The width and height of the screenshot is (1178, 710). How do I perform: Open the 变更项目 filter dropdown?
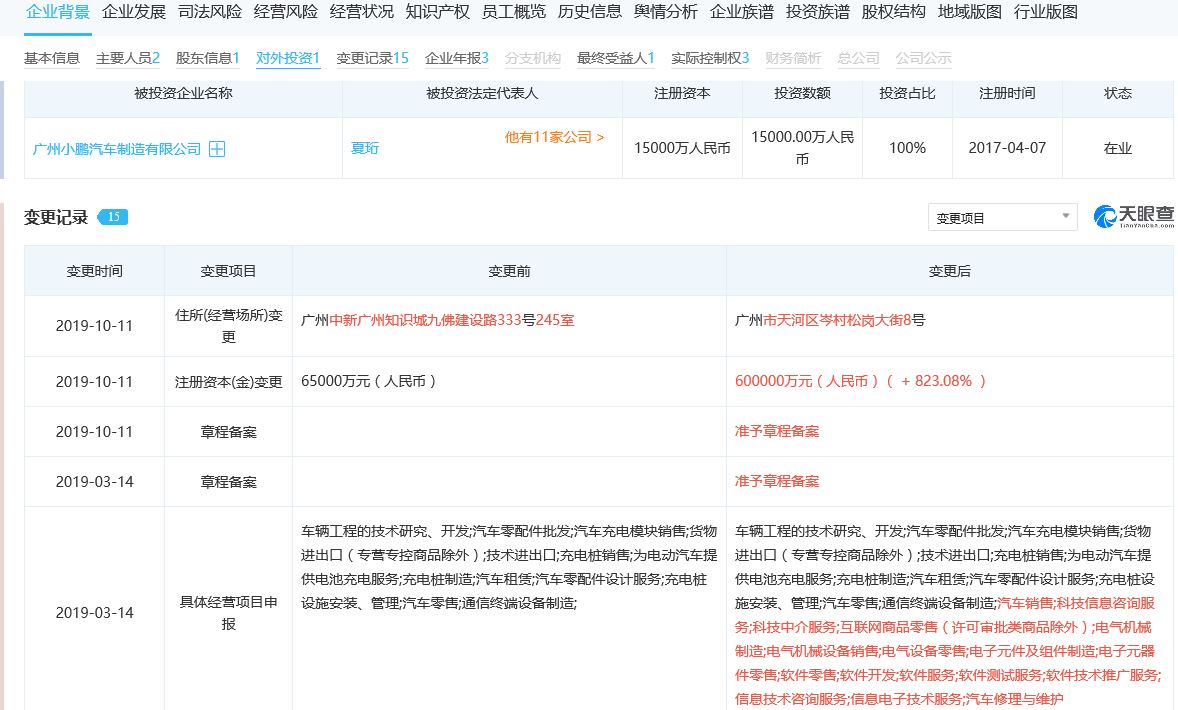click(1002, 218)
